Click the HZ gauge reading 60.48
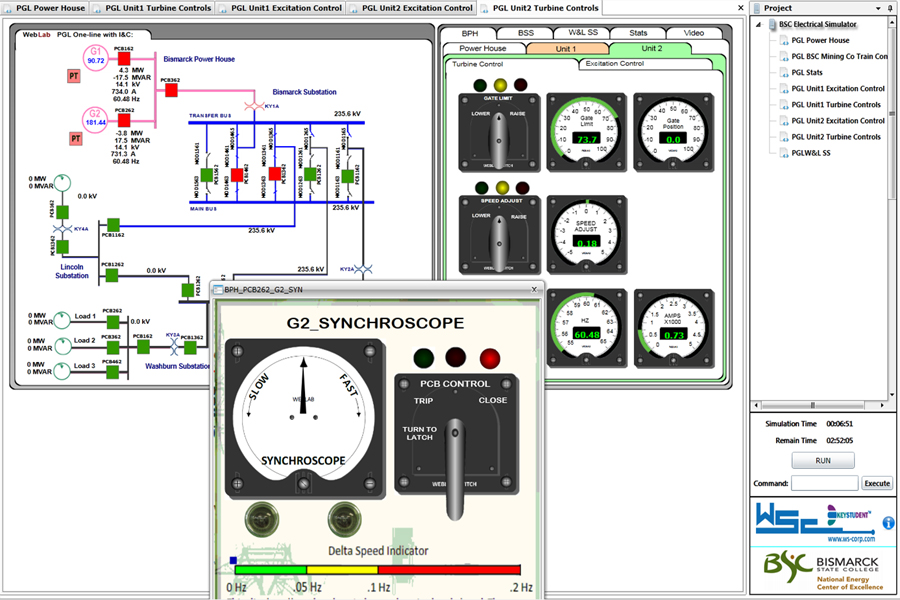900x600 pixels. click(x=586, y=328)
